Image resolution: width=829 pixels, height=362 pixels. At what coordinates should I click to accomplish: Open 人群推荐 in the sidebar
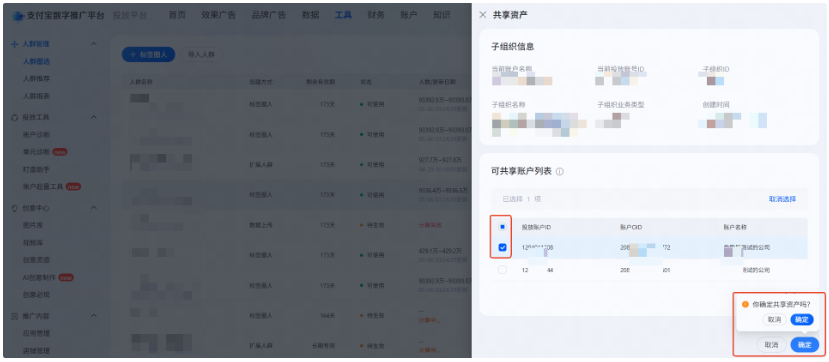point(36,79)
